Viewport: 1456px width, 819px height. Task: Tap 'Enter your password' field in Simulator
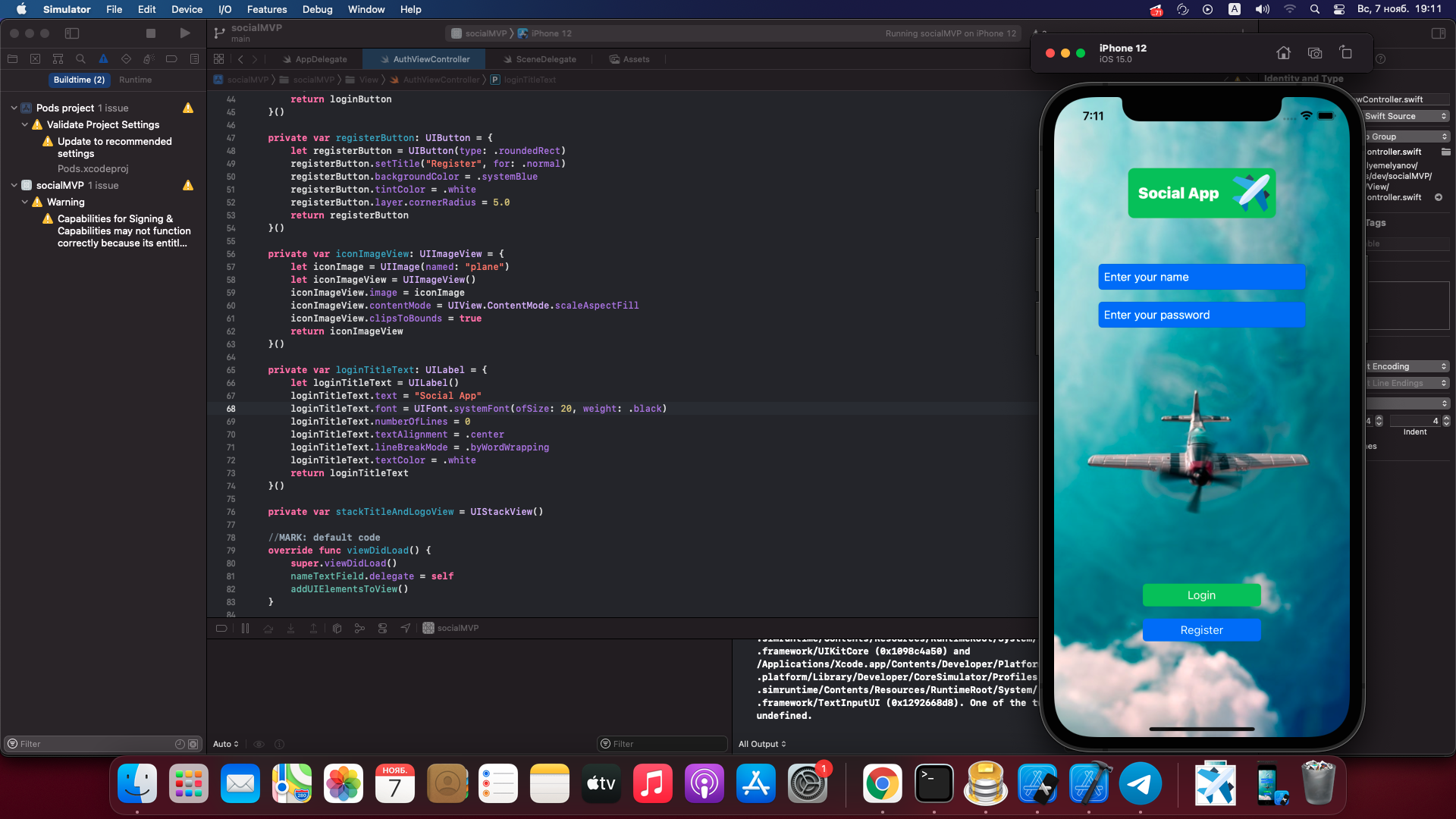pos(1201,315)
